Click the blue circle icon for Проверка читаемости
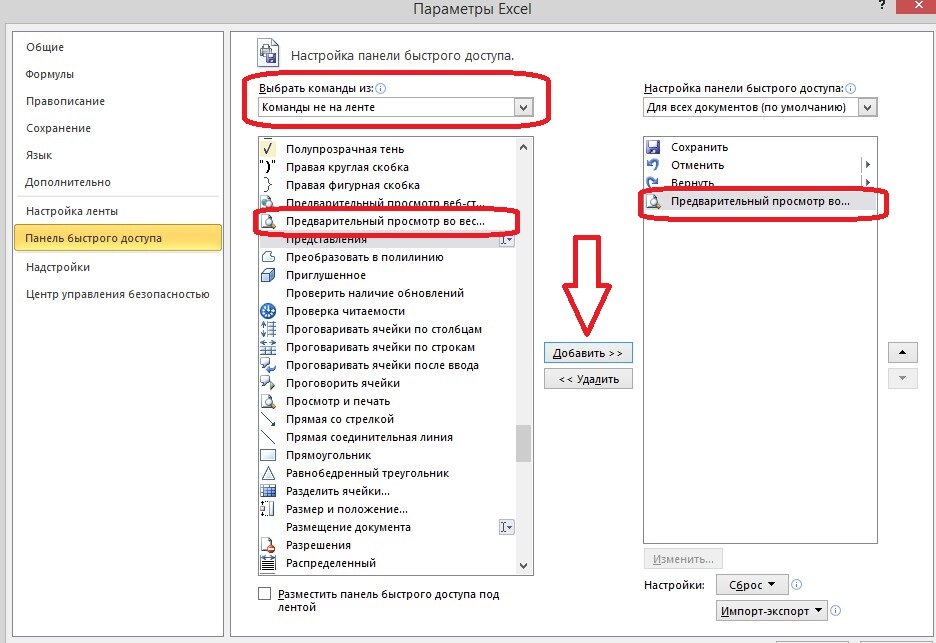Image resolution: width=936 pixels, height=643 pixels. point(268,310)
